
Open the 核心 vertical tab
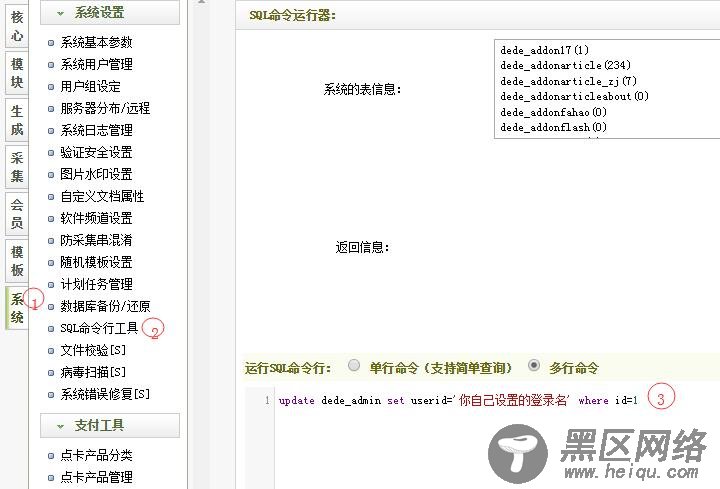click(x=17, y=26)
